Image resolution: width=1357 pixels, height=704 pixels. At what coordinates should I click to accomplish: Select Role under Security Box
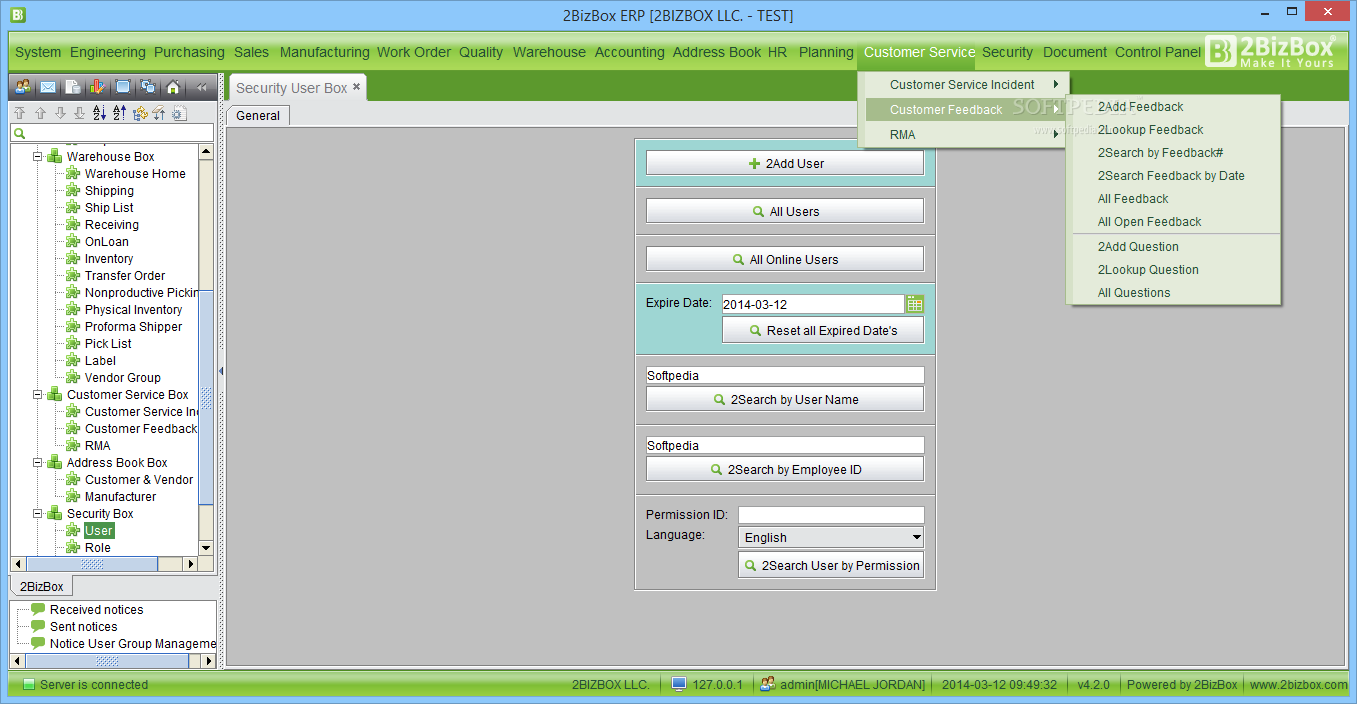tap(98, 548)
